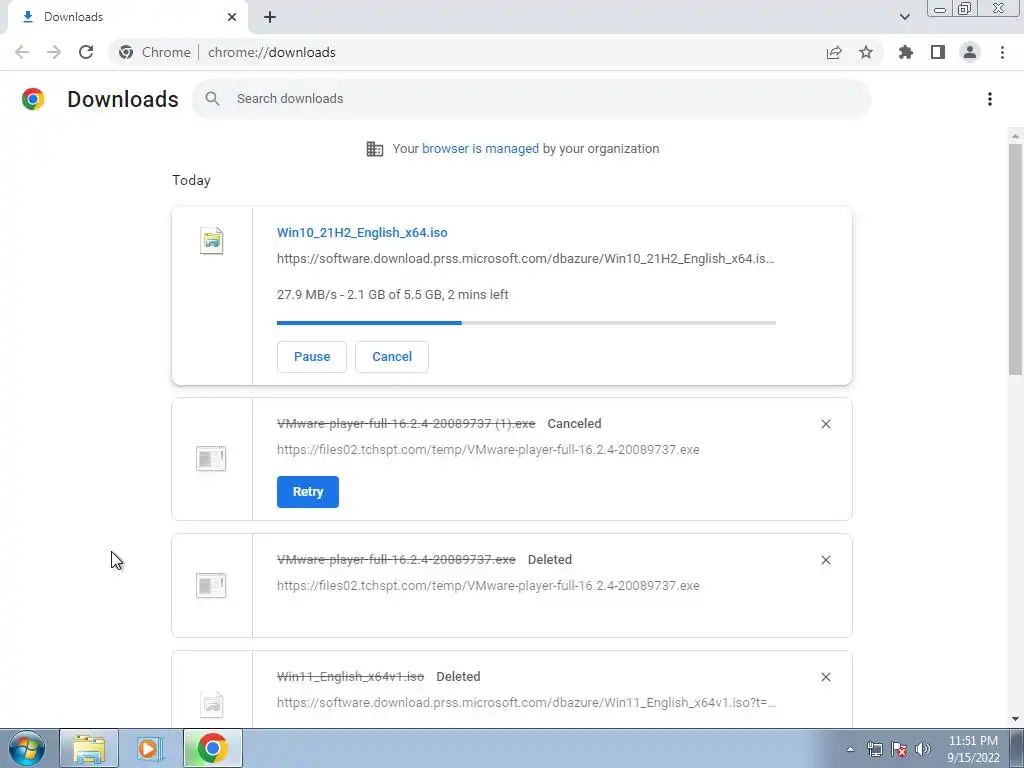Click the strikethrough Win11_English_x64v1.iso filename
Image resolution: width=1024 pixels, height=768 pixels.
tap(350, 677)
